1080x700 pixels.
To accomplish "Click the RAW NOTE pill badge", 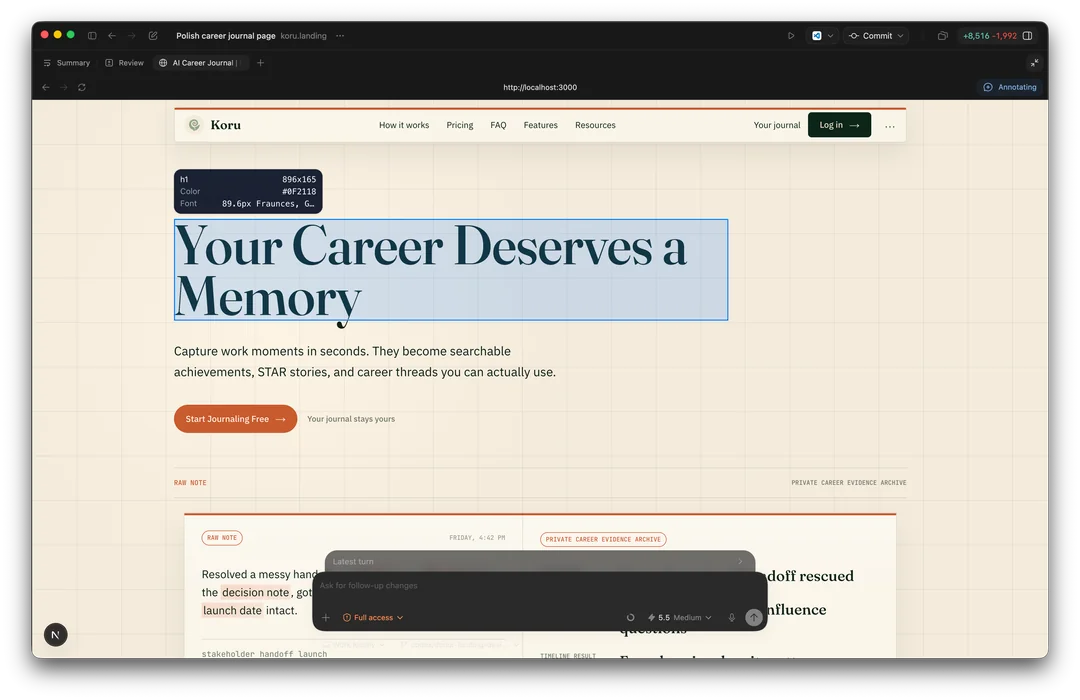I will [x=222, y=537].
